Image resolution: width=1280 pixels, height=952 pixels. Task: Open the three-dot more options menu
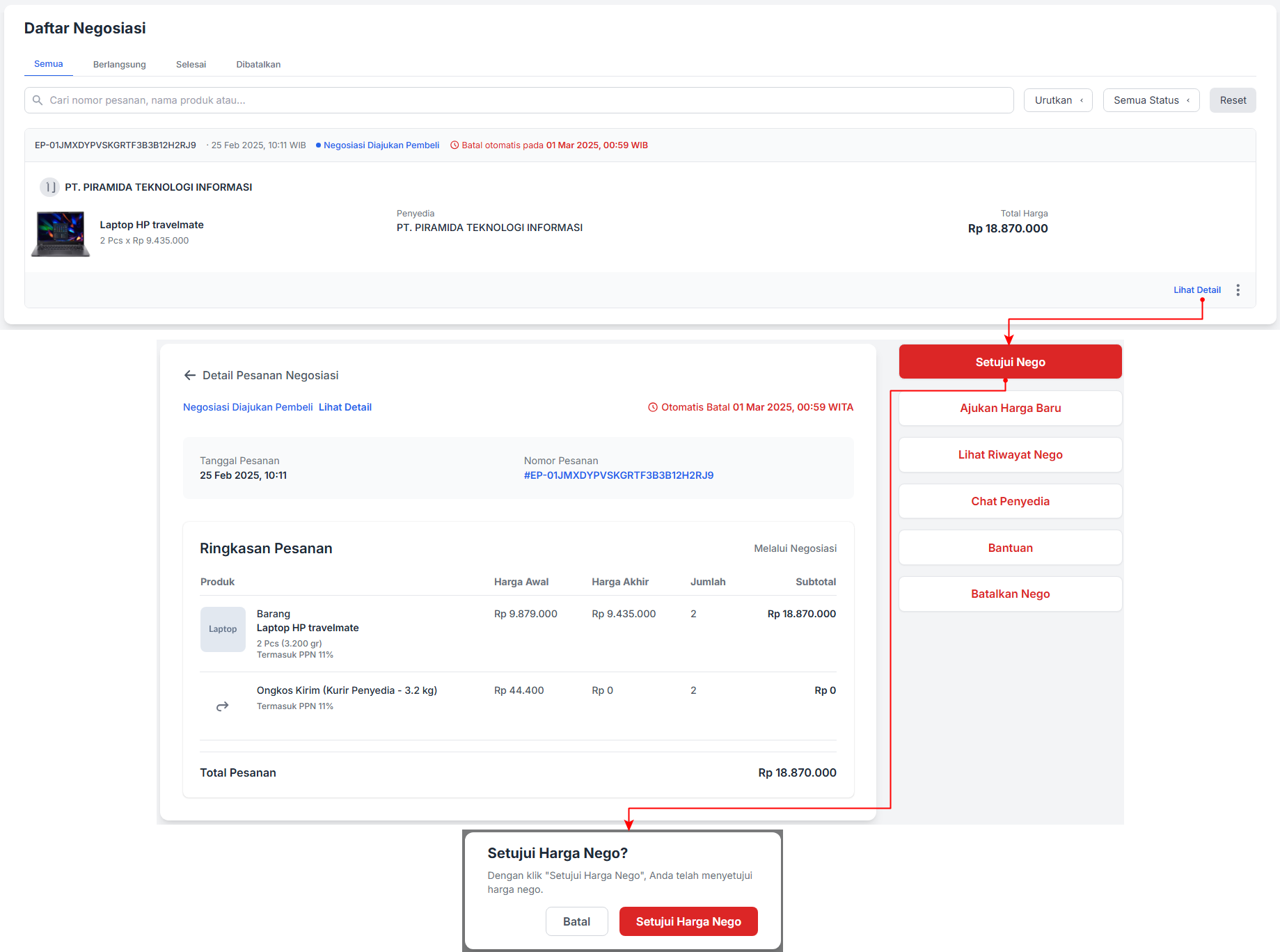click(x=1238, y=290)
